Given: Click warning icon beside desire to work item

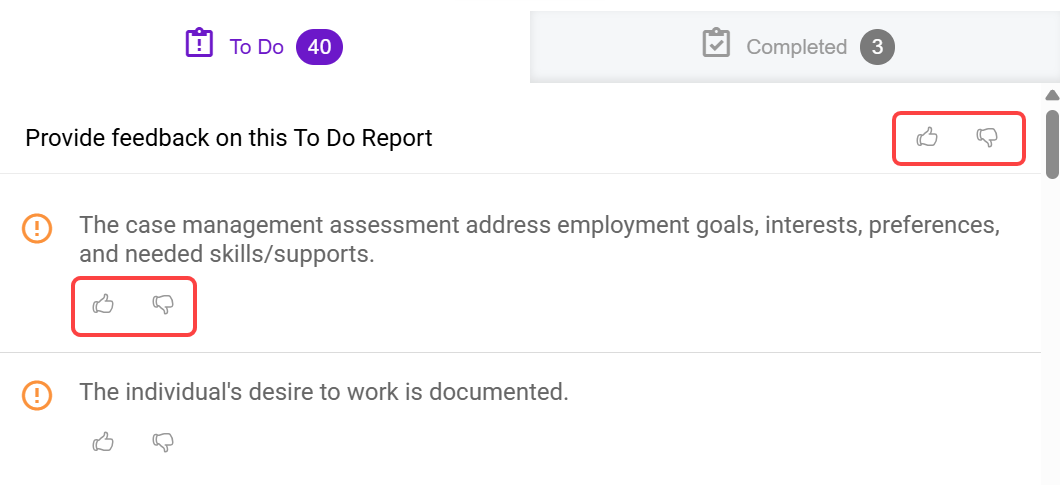Looking at the screenshot, I should pyautogui.click(x=37, y=395).
